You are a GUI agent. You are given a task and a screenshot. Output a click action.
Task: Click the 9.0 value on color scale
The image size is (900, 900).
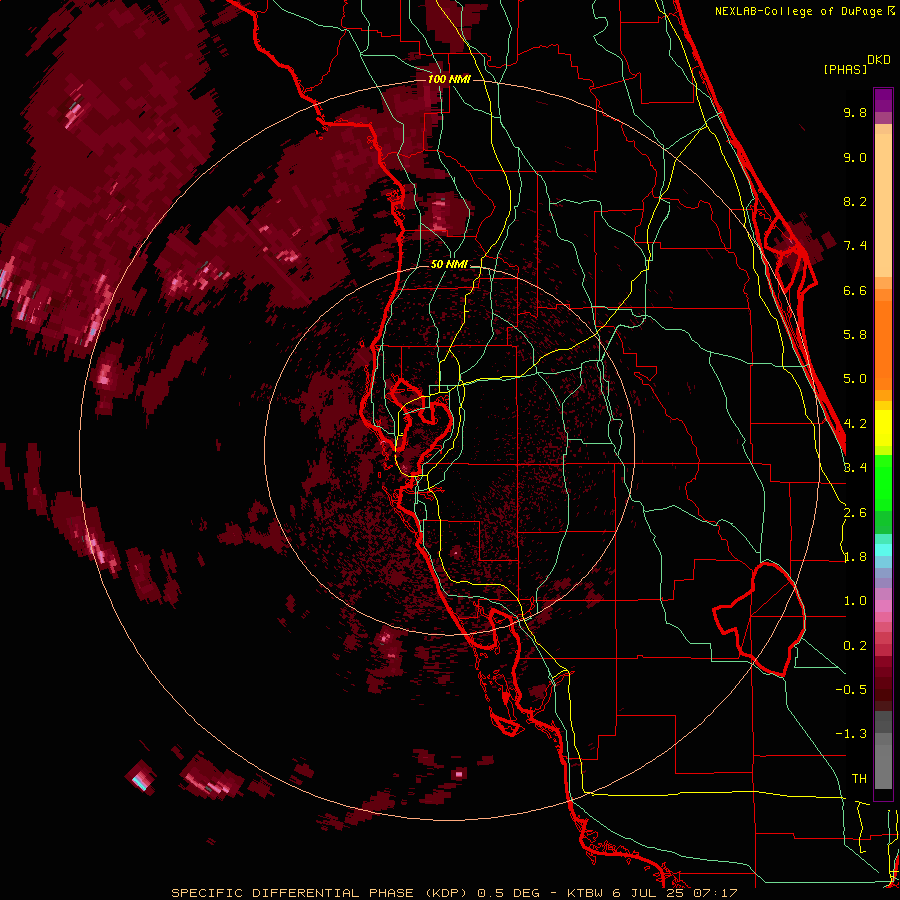tap(855, 157)
